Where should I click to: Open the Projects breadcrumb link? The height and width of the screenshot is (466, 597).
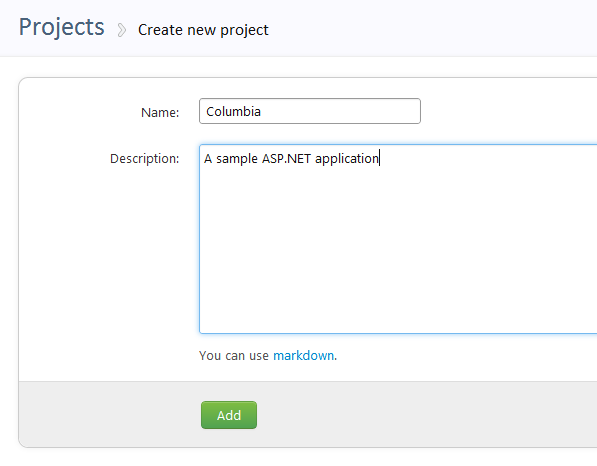pyautogui.click(x=62, y=27)
